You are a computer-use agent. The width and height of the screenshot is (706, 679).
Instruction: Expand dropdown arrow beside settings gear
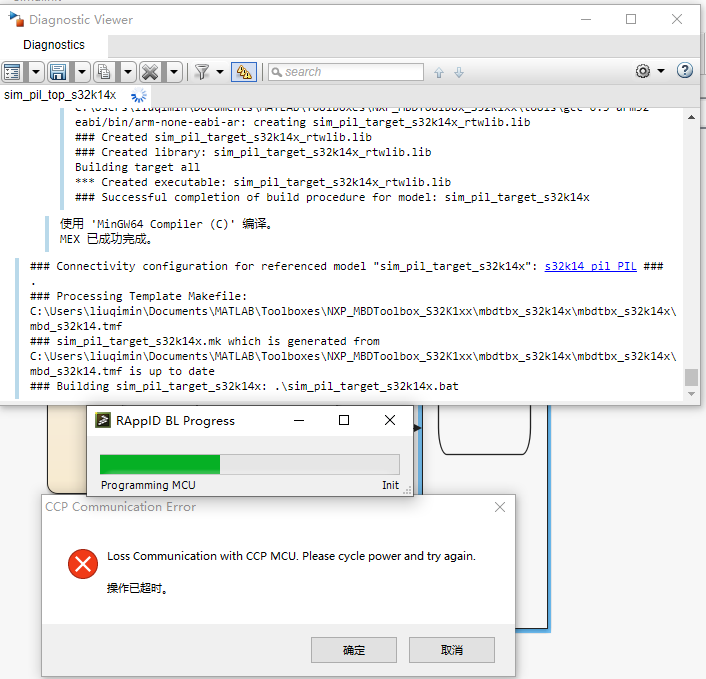pos(661,71)
